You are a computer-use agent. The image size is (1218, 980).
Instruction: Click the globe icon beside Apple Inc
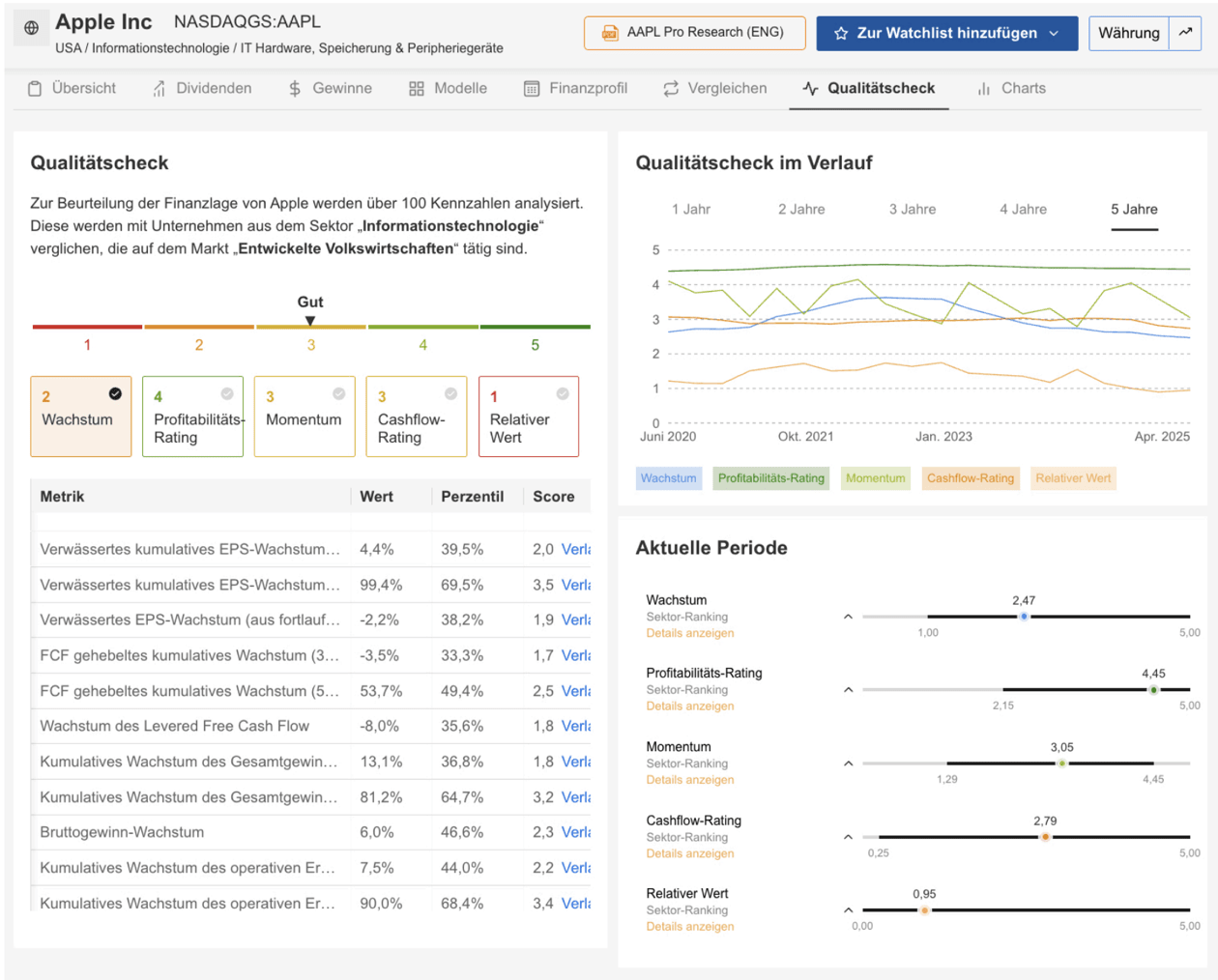pyautogui.click(x=32, y=28)
